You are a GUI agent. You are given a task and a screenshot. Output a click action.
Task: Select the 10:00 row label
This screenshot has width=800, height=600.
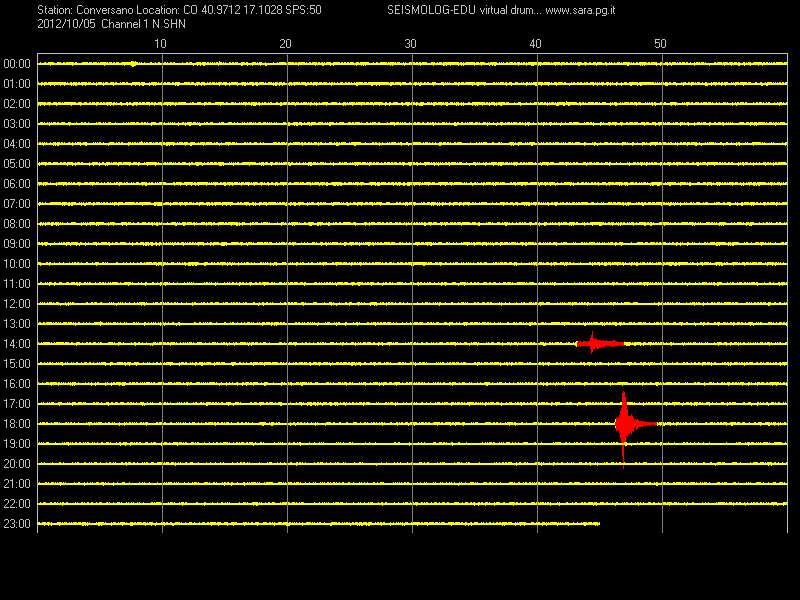[17, 264]
